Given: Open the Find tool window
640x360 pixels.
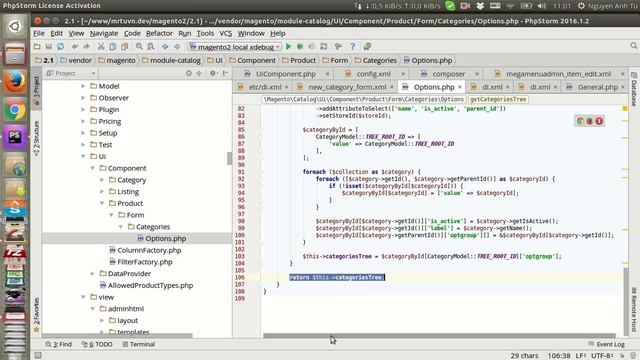Looking at the screenshot, I should (59, 344).
